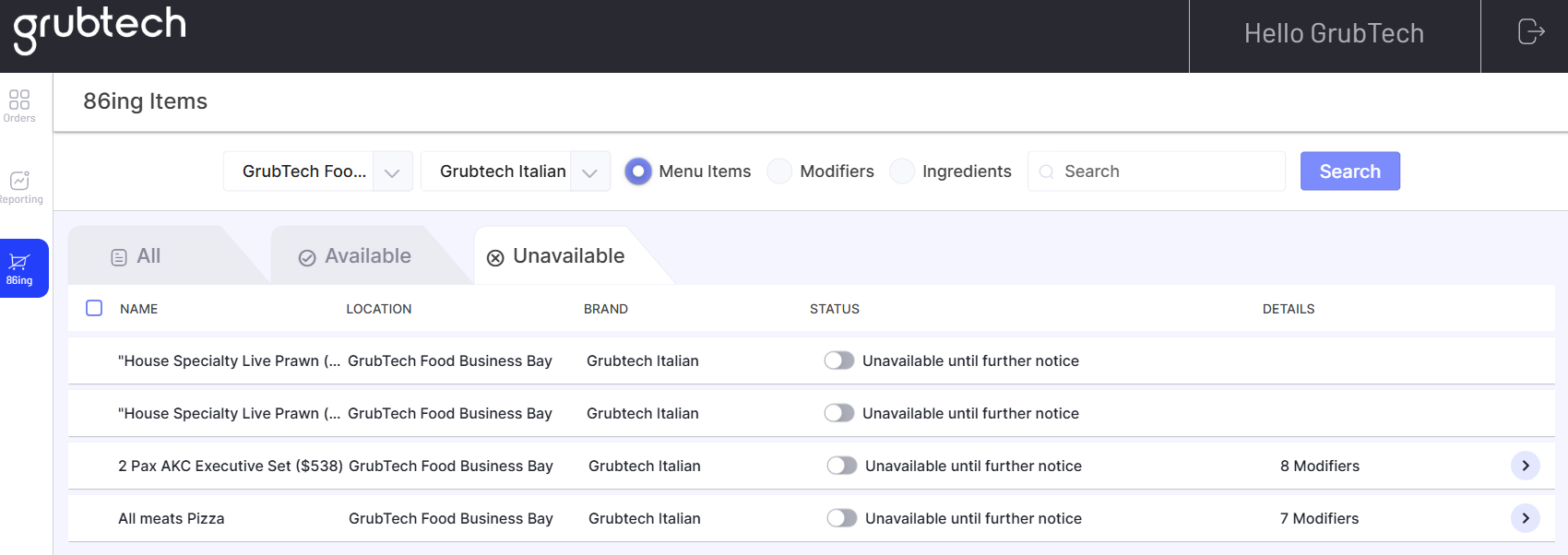1568x555 pixels.
Task: Click the NAME column header
Action: point(139,309)
